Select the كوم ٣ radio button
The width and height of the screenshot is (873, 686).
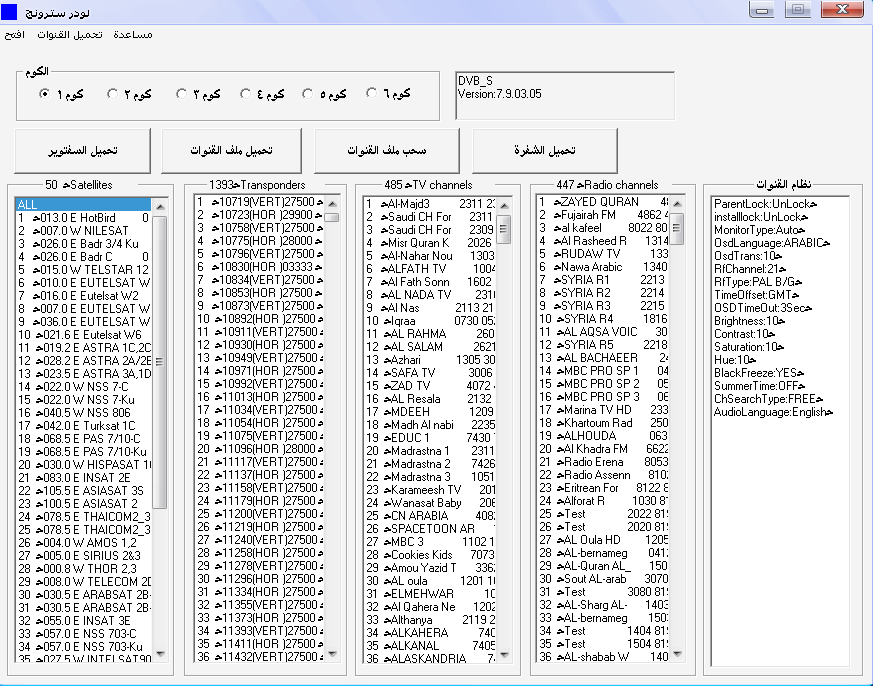[181, 94]
